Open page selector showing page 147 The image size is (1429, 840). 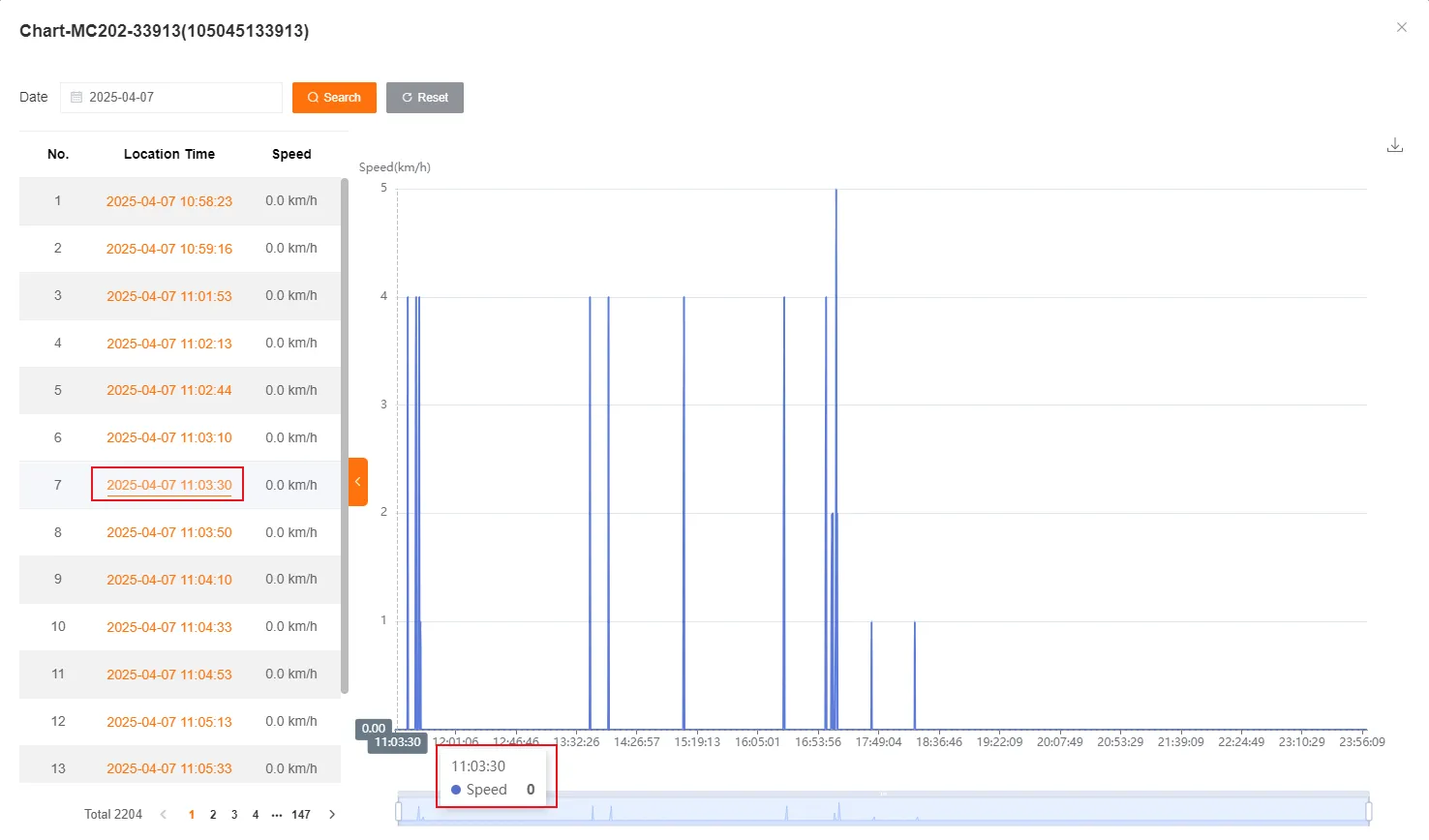[301, 814]
